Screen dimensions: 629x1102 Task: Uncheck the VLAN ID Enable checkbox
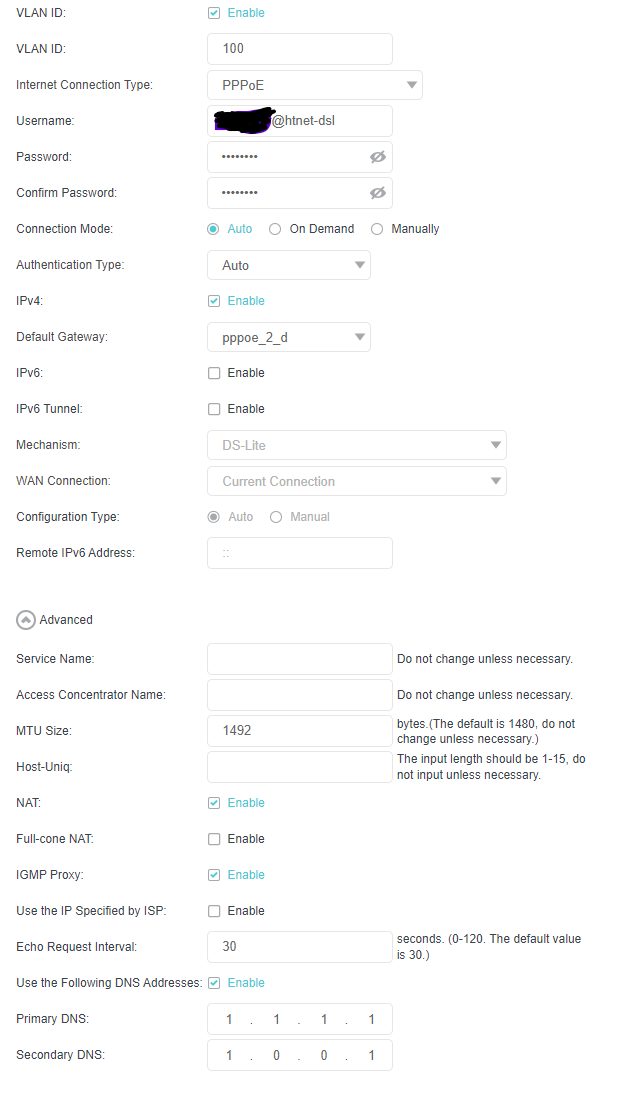[214, 13]
